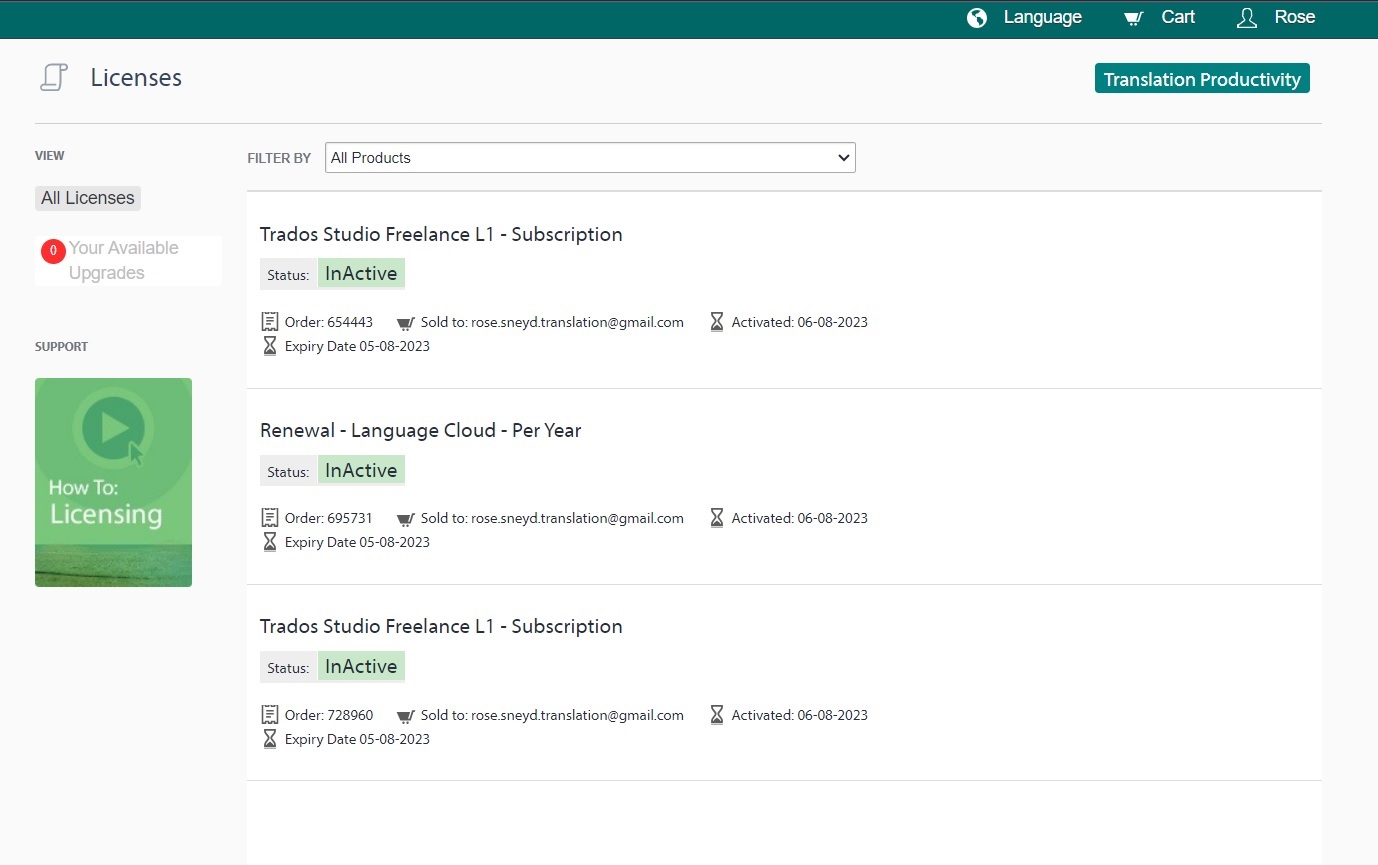Open the Language menu

tap(1043, 17)
